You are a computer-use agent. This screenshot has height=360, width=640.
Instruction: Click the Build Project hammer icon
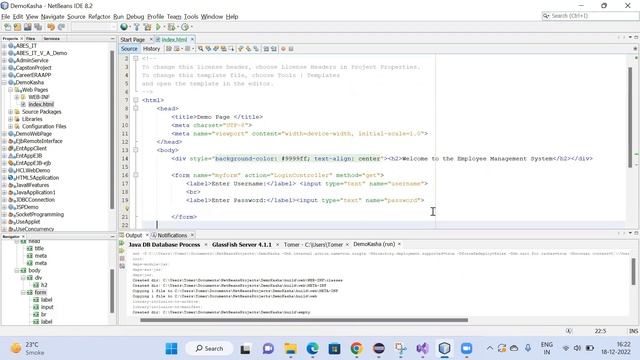coord(136,27)
